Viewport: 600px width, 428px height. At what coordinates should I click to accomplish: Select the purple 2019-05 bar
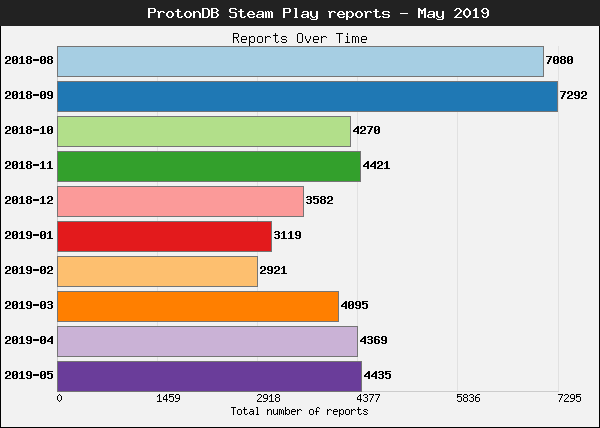209,376
